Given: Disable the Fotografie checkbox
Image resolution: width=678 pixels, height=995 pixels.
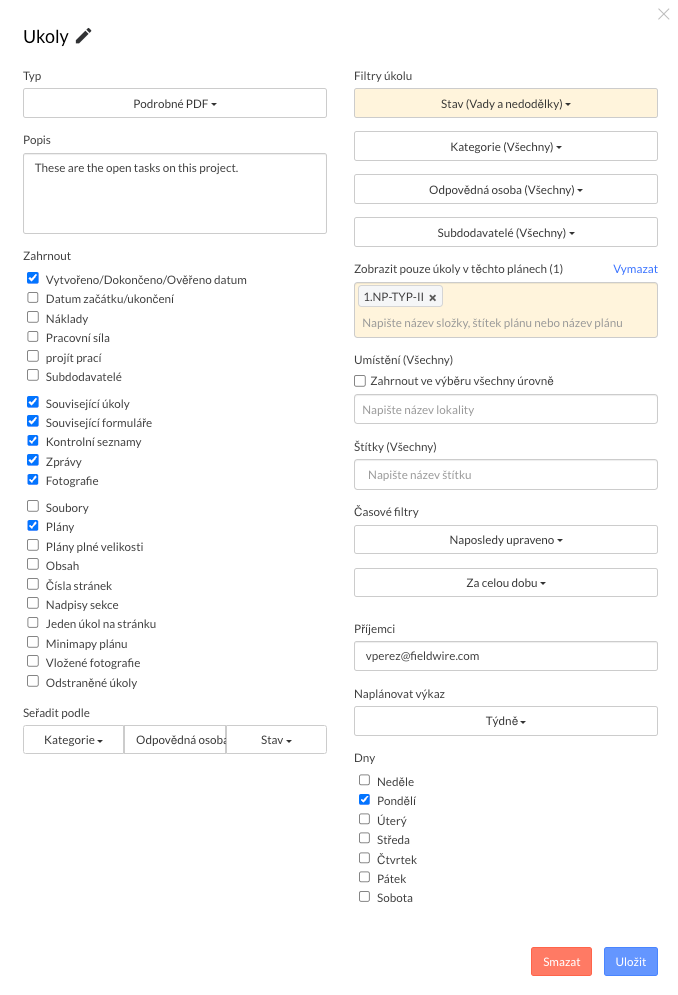Looking at the screenshot, I should [32, 480].
